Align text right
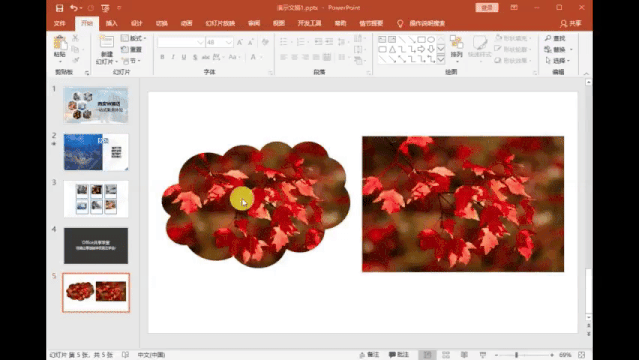The image size is (639, 360). pyautogui.click(x=305, y=57)
